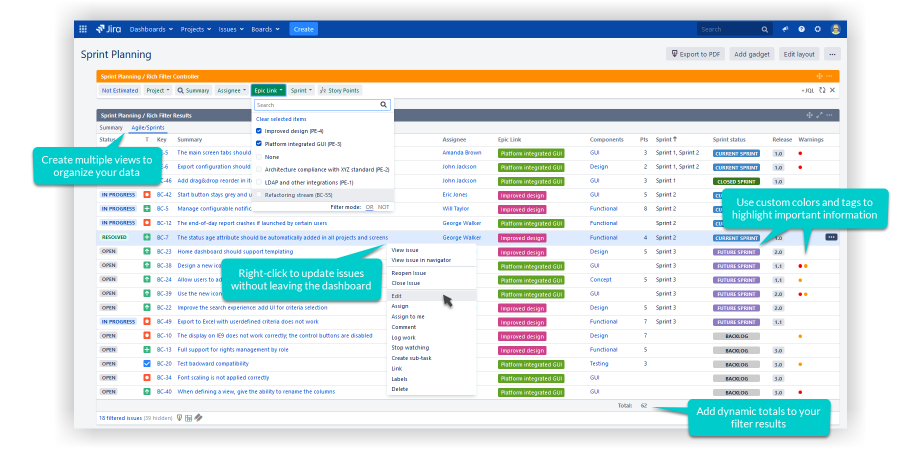Click the blue Create button
This screenshot has width=920, height=450.
click(303, 29)
